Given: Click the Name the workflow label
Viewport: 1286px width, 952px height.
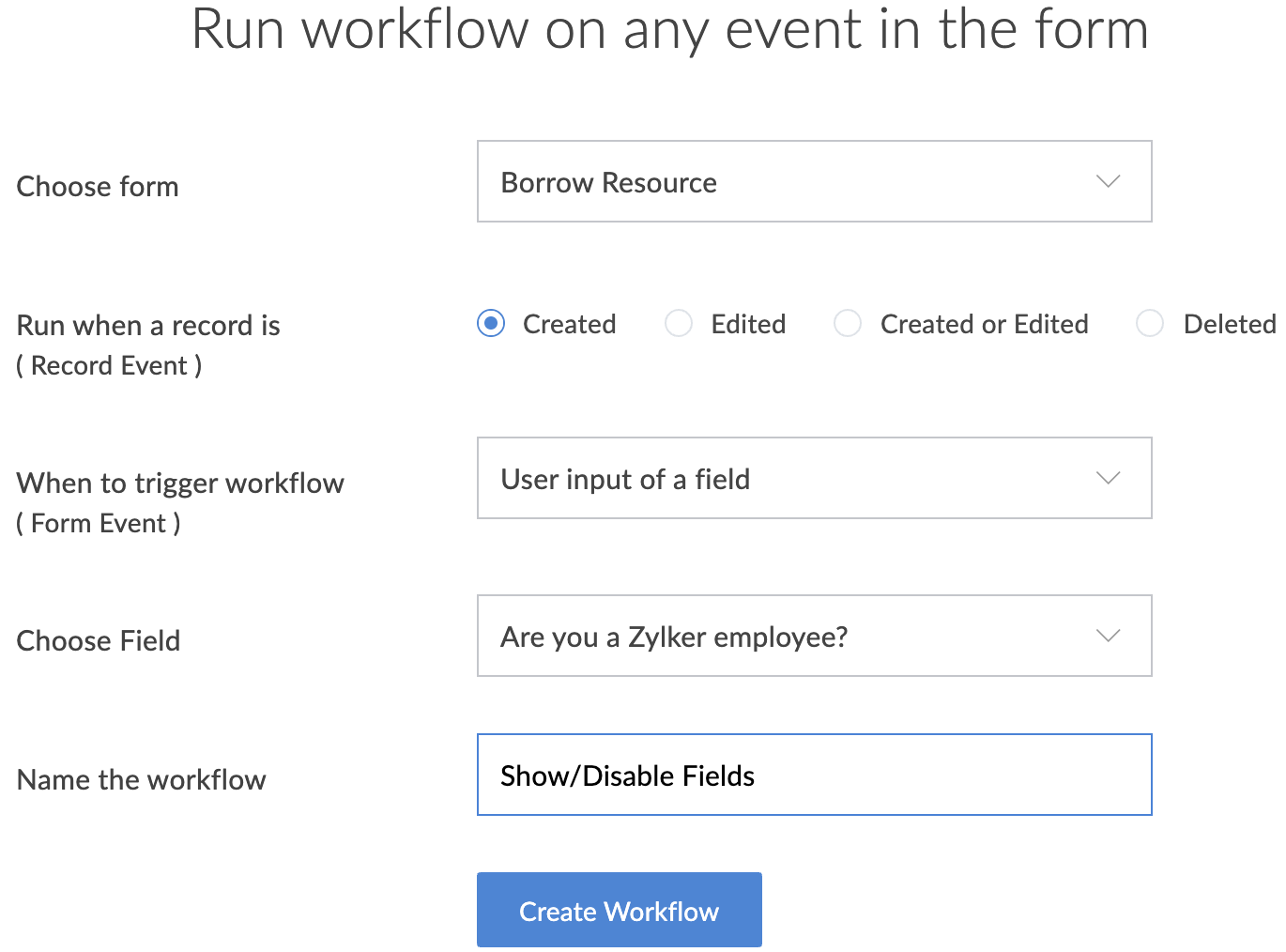Looking at the screenshot, I should click(142, 779).
